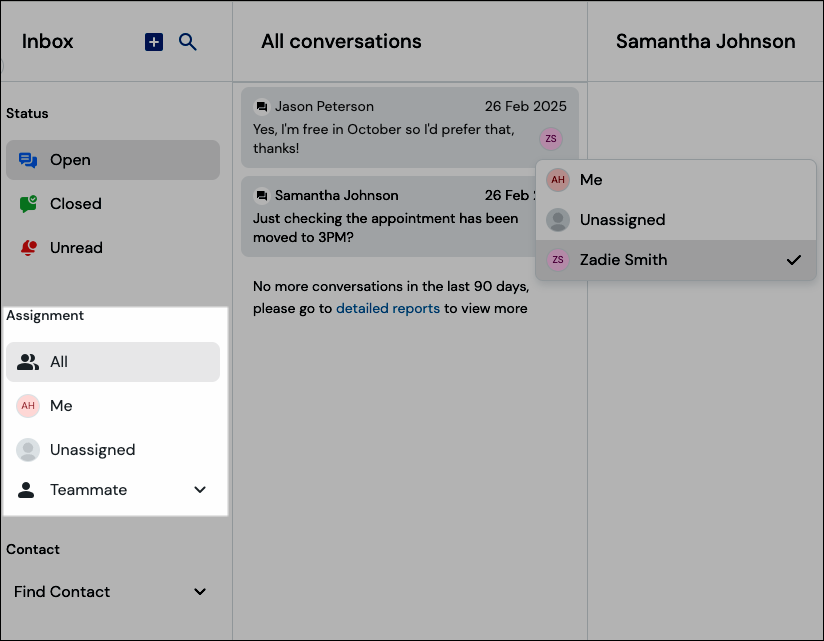This screenshot has width=824, height=641.
Task: Click the Inbox title
Action: (x=47, y=42)
